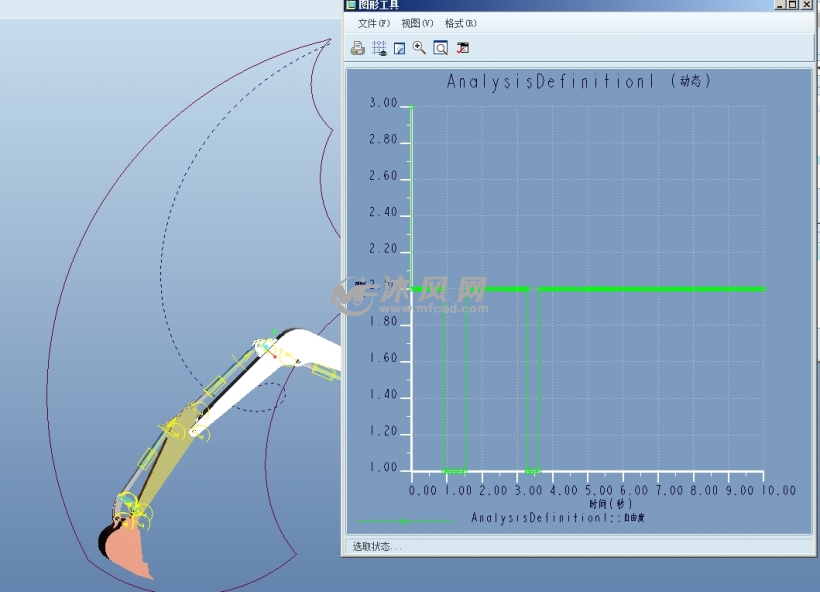Click the y-axis value 3.00
The height and width of the screenshot is (592, 820).
click(x=383, y=103)
